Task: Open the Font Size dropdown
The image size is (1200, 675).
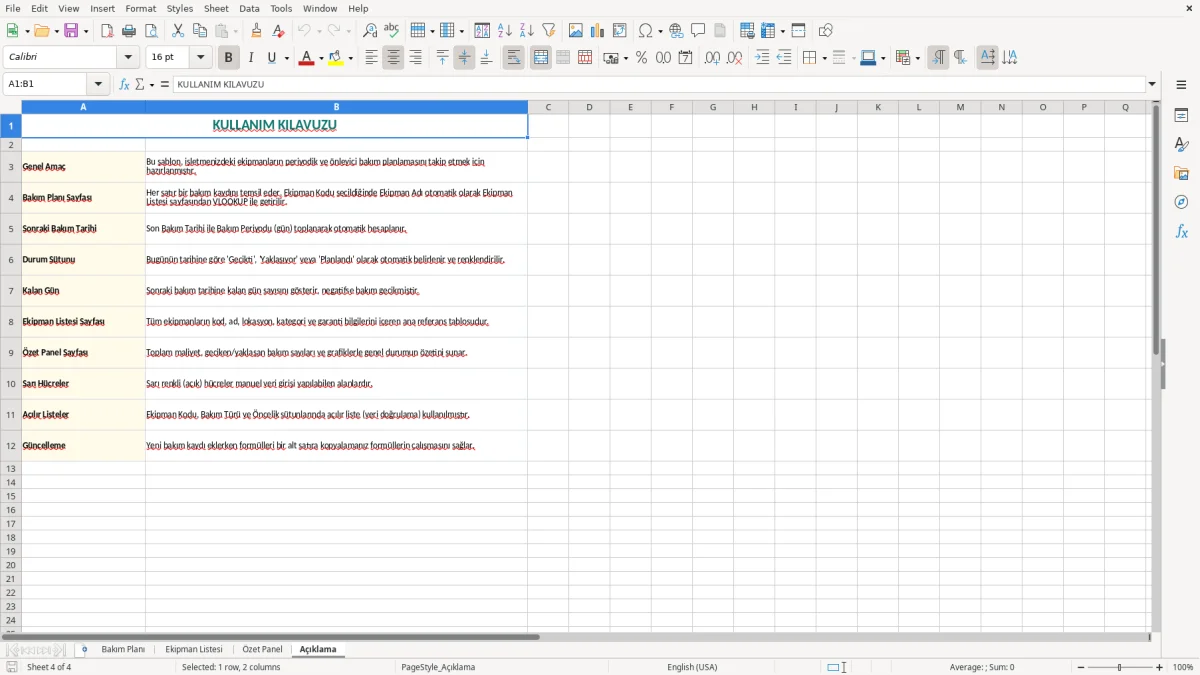Action: point(200,58)
